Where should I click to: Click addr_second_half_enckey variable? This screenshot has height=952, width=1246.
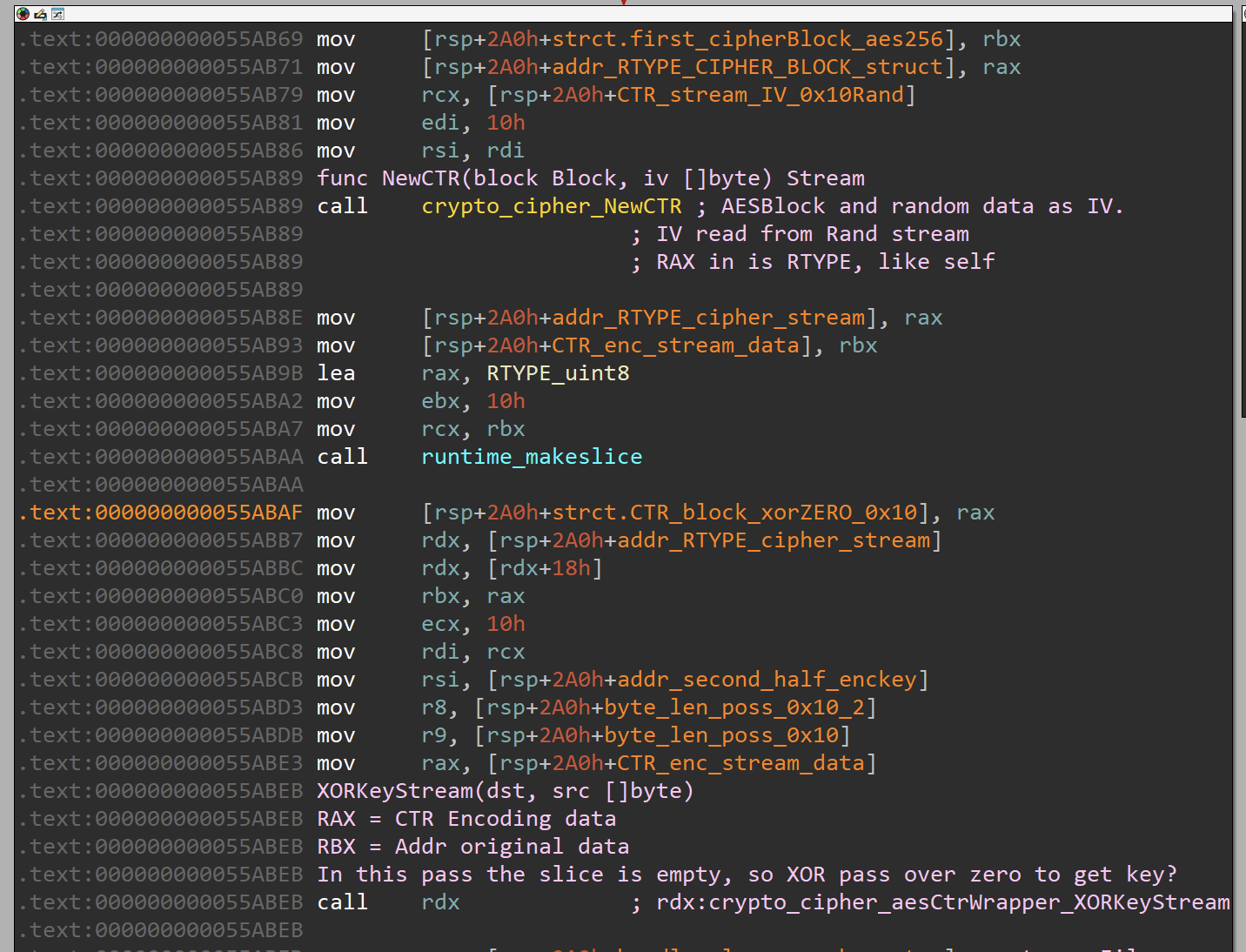point(767,680)
